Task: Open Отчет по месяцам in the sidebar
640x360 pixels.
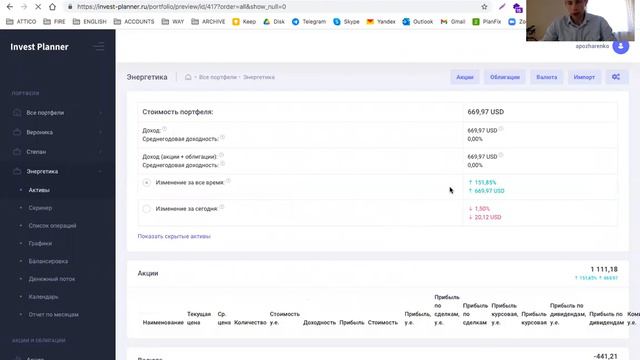Action: (53, 315)
